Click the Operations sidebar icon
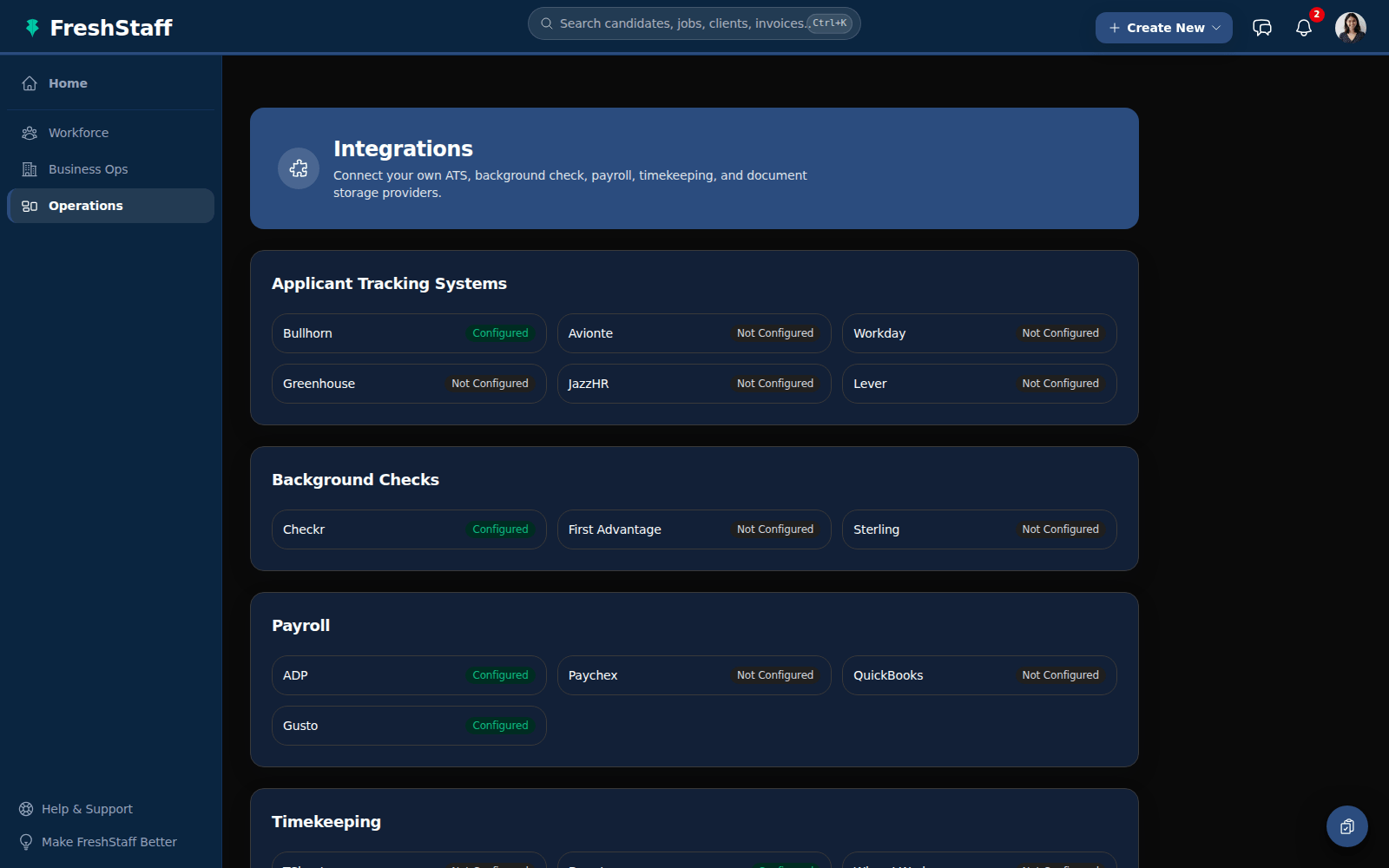 tap(30, 206)
